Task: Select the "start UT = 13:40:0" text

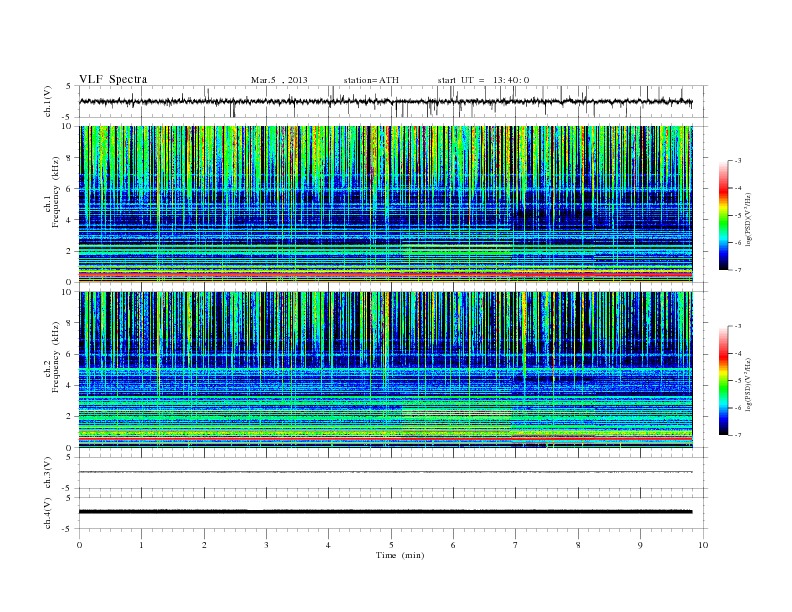Action: (x=483, y=80)
